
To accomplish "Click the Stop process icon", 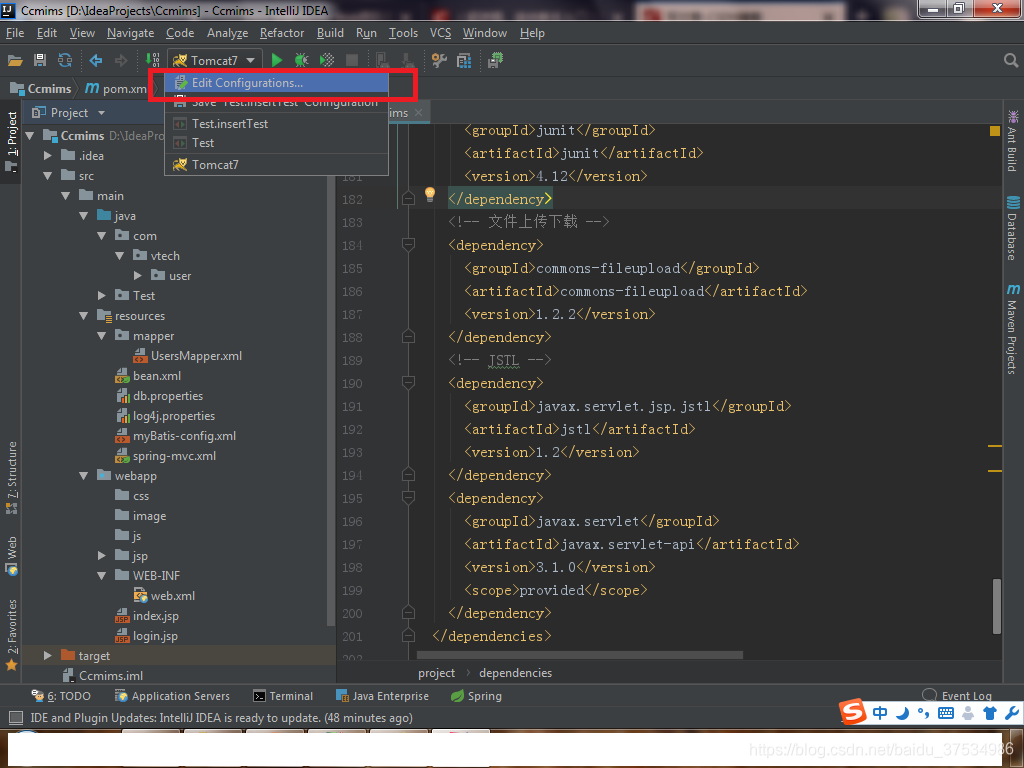I will [x=351, y=60].
